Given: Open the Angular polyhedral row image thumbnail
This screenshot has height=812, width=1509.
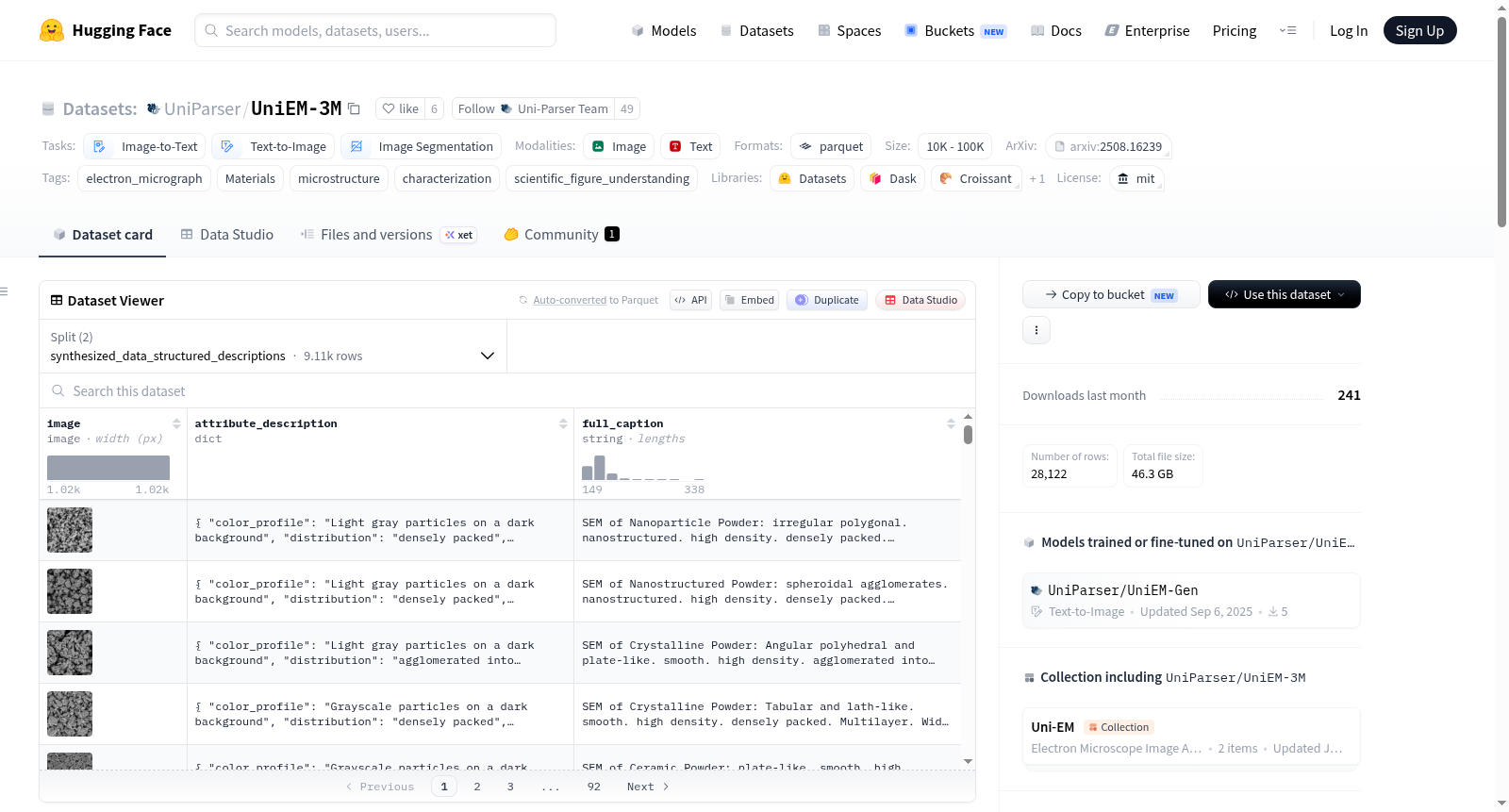Looking at the screenshot, I should [x=70, y=653].
